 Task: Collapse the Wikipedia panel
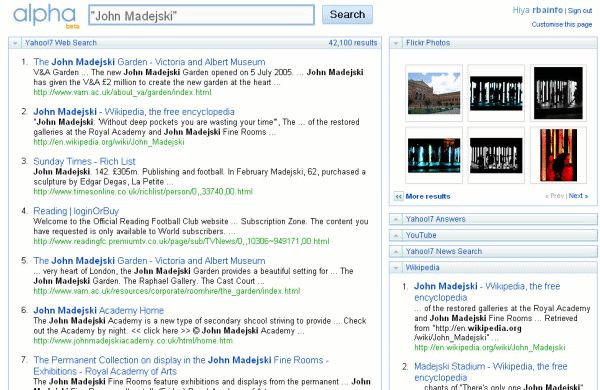[396, 268]
